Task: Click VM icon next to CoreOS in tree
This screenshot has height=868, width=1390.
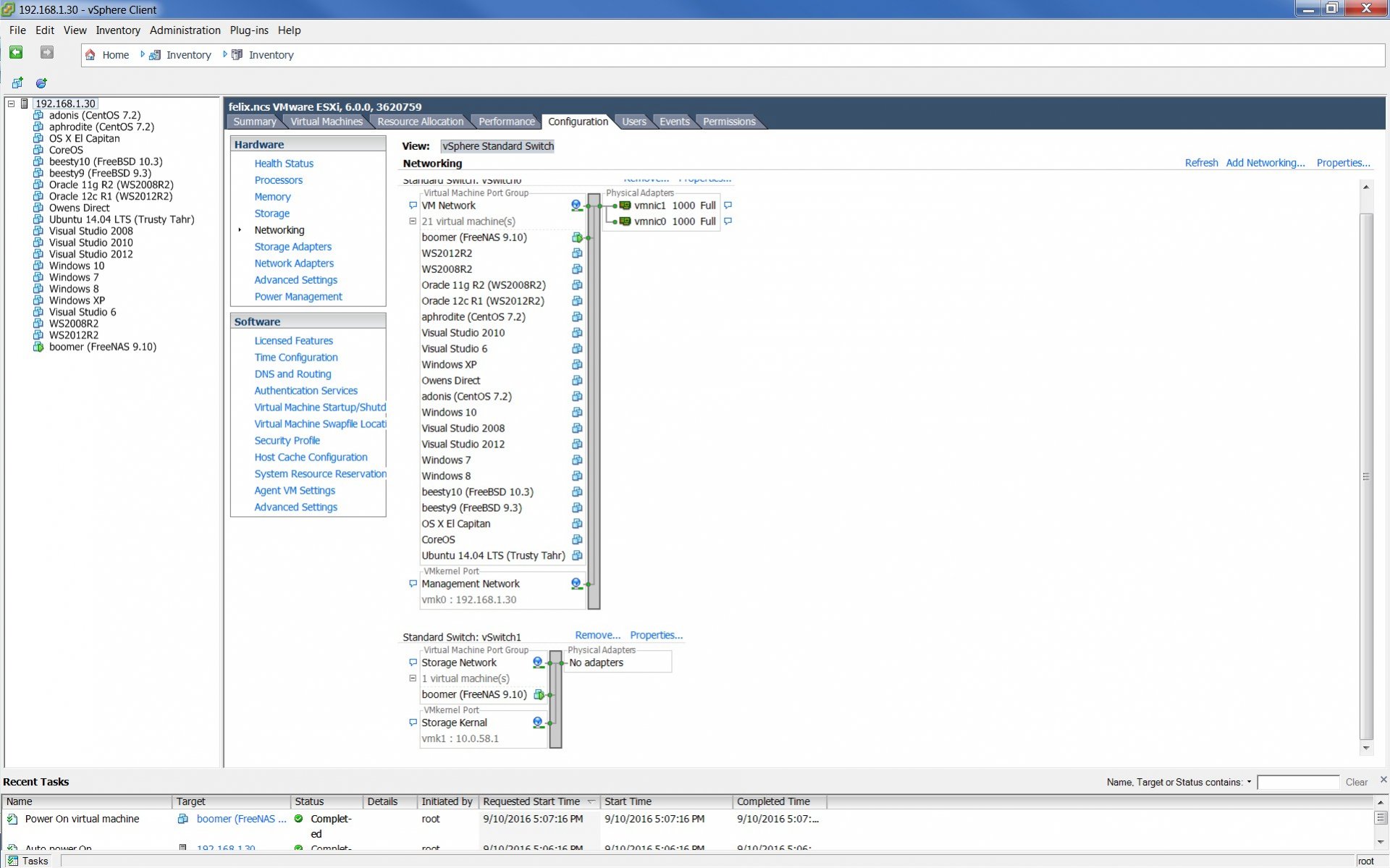Action: click(38, 150)
